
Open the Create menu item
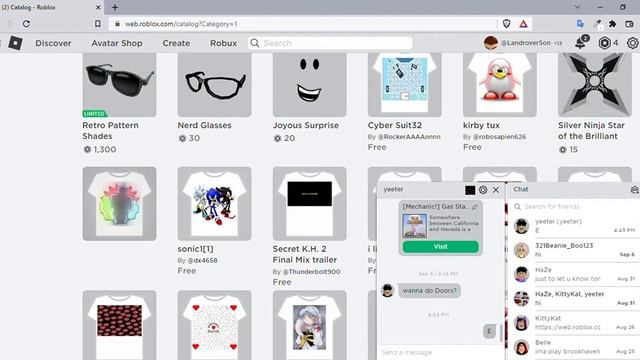pos(176,43)
